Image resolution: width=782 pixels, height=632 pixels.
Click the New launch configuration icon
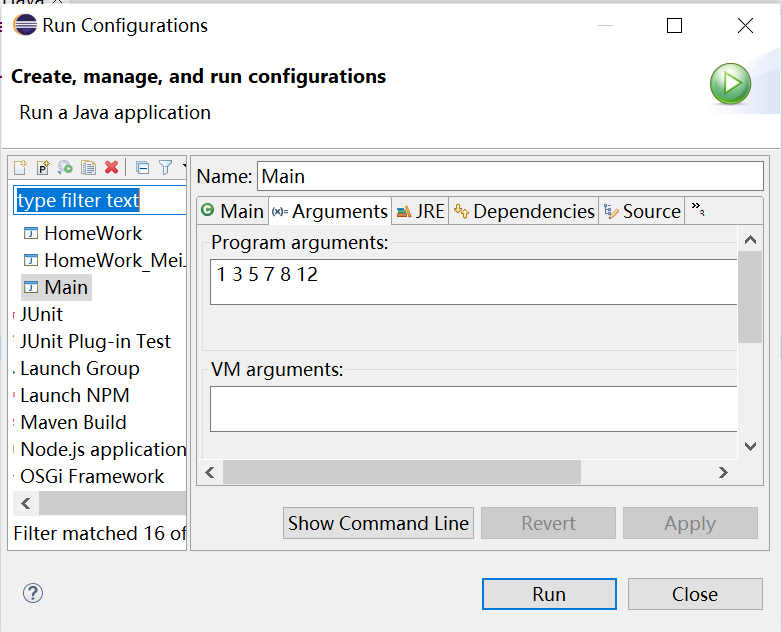tap(20, 168)
